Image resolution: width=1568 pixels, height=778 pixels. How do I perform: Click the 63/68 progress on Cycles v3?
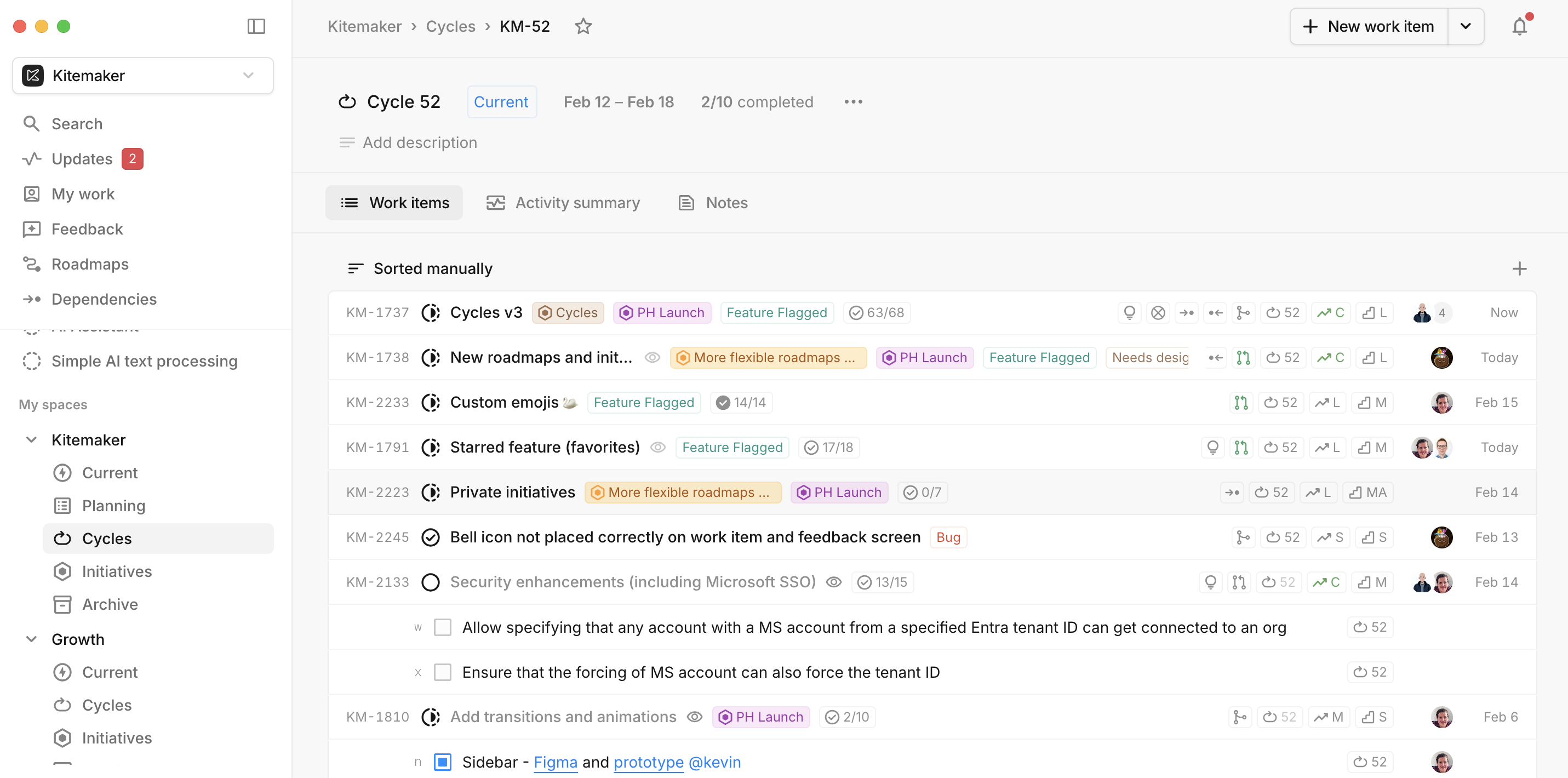pyautogui.click(x=877, y=312)
